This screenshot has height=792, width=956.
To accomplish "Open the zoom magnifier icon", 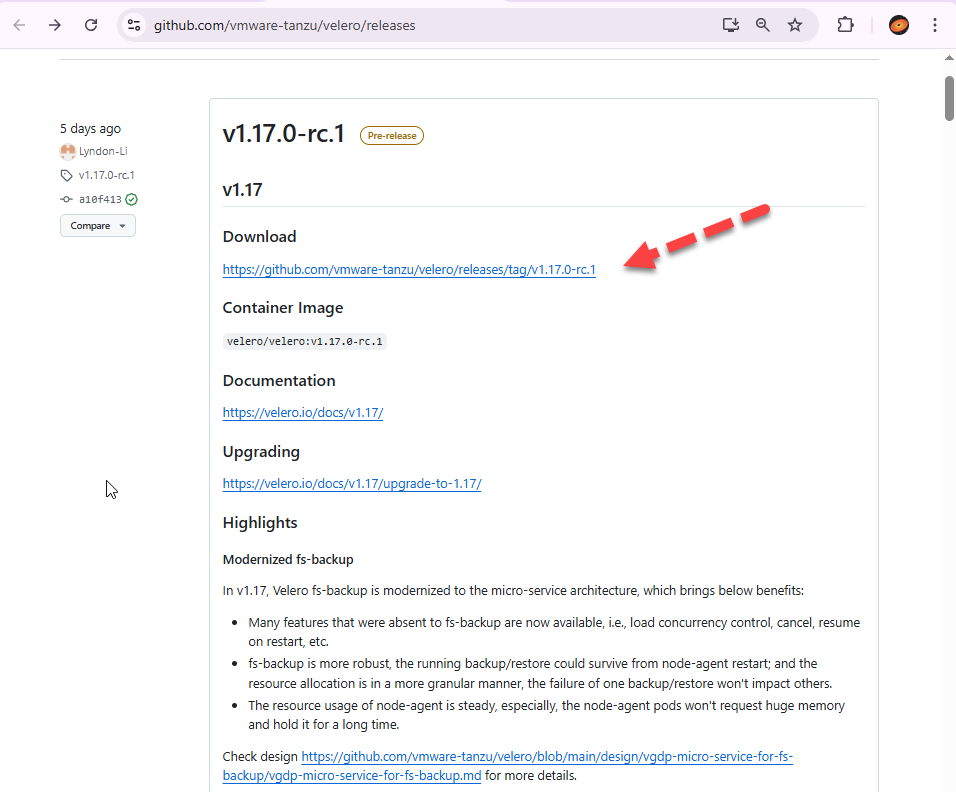I will (763, 25).
